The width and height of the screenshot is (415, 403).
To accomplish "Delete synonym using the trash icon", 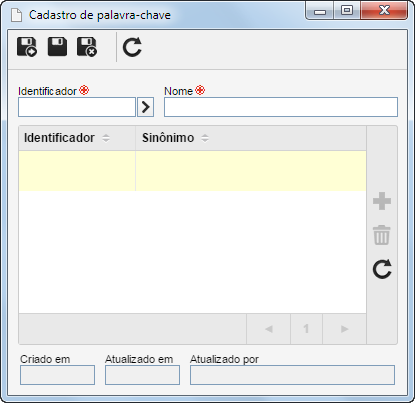I will coord(382,235).
